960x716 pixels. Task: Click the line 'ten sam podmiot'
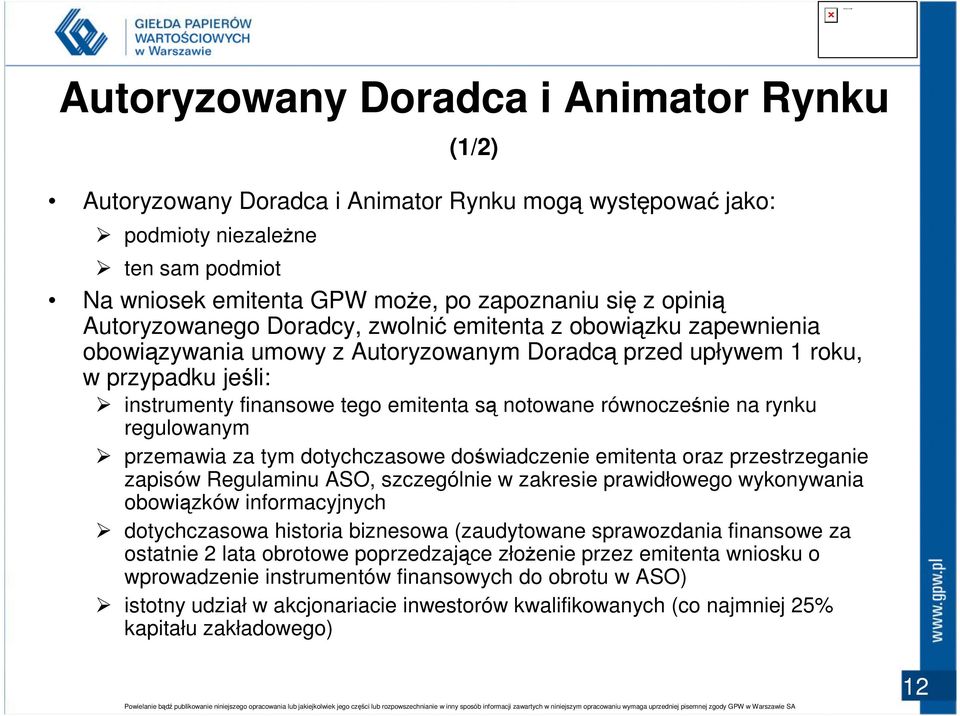(x=203, y=268)
